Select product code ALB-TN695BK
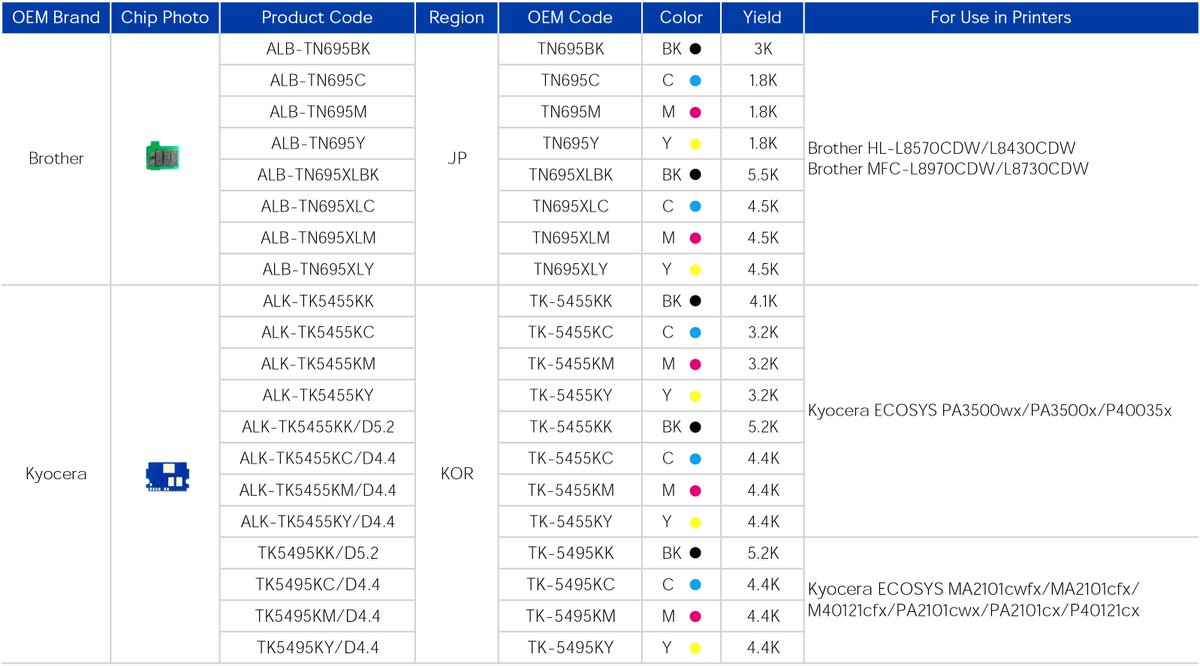Screen dimensions: 1200x666 pos(318,48)
